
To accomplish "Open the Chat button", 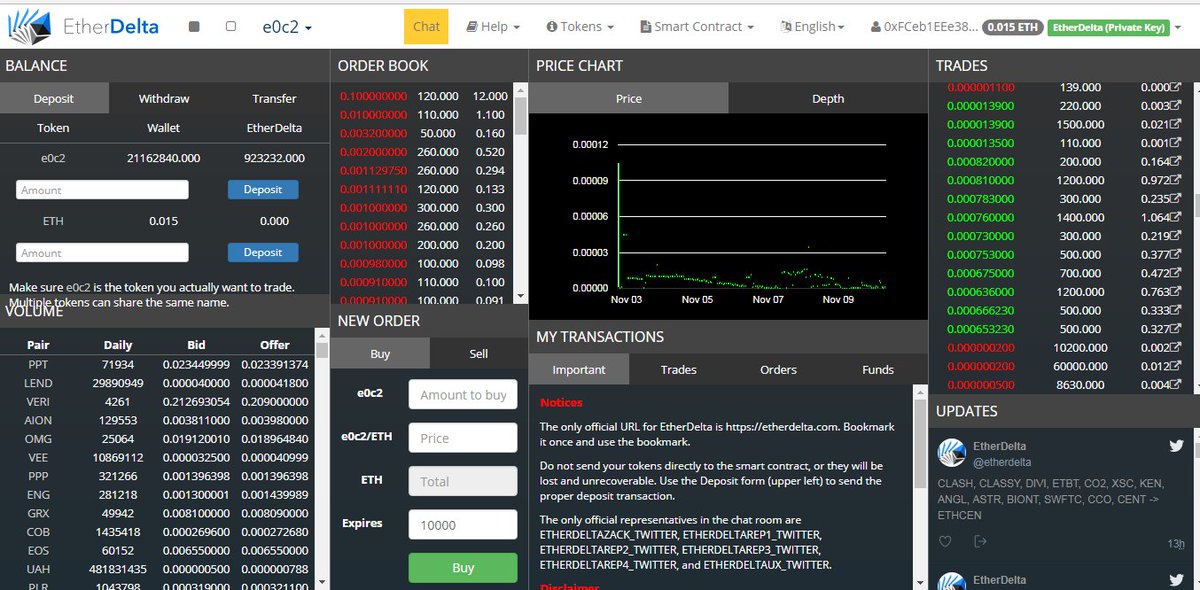I will click(x=426, y=26).
